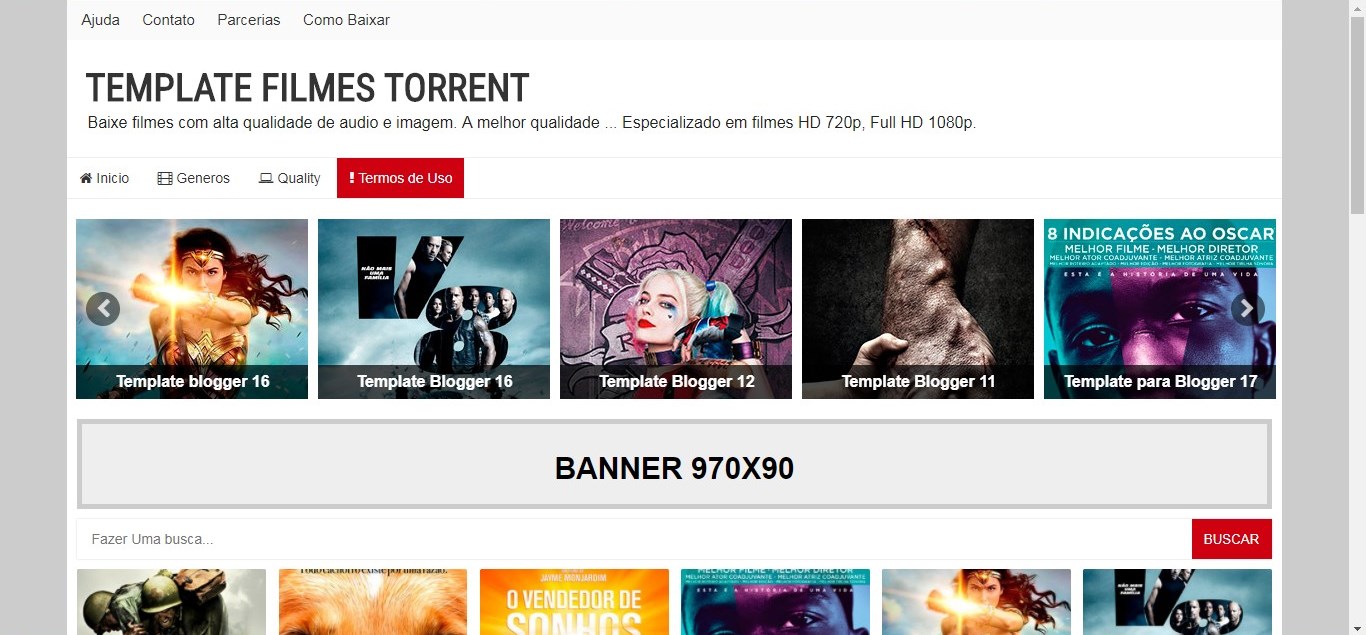Switch to the Termos de Uso tab

[x=400, y=178]
